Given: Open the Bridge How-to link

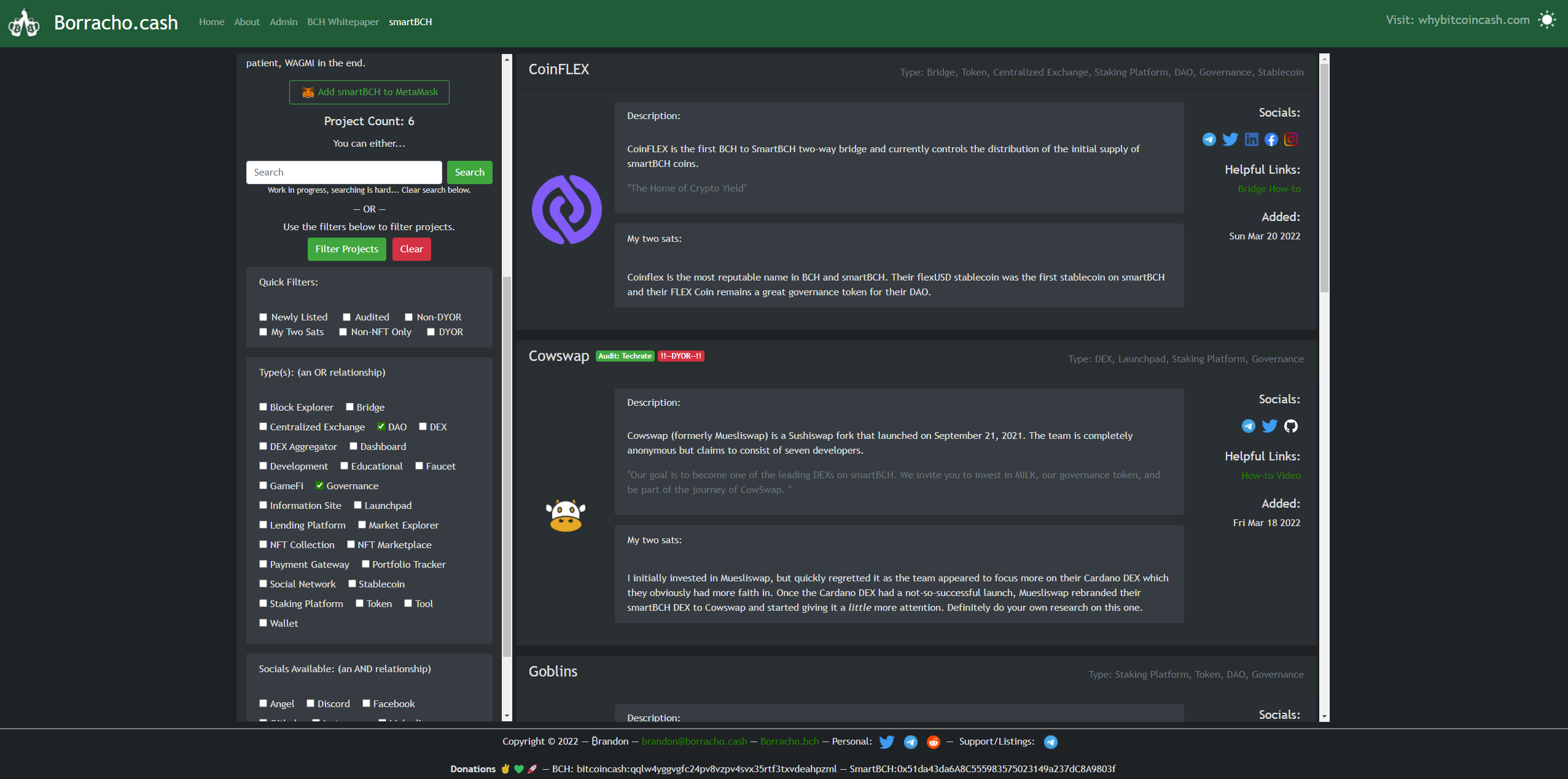Looking at the screenshot, I should pyautogui.click(x=1269, y=189).
